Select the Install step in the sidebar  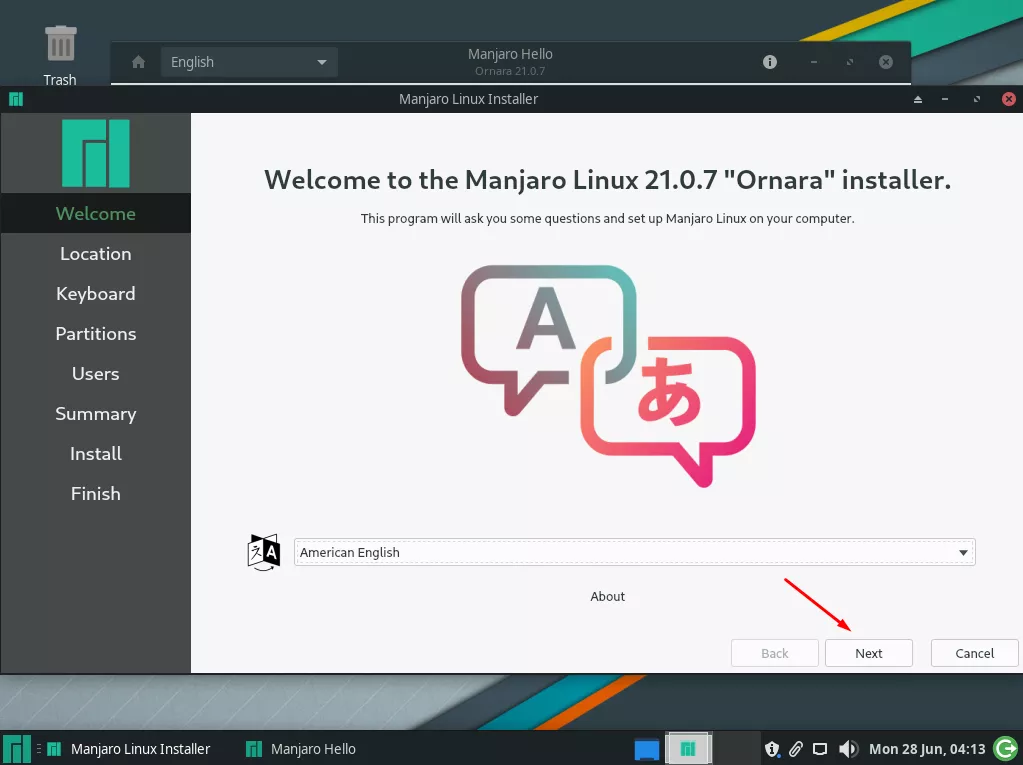point(96,453)
